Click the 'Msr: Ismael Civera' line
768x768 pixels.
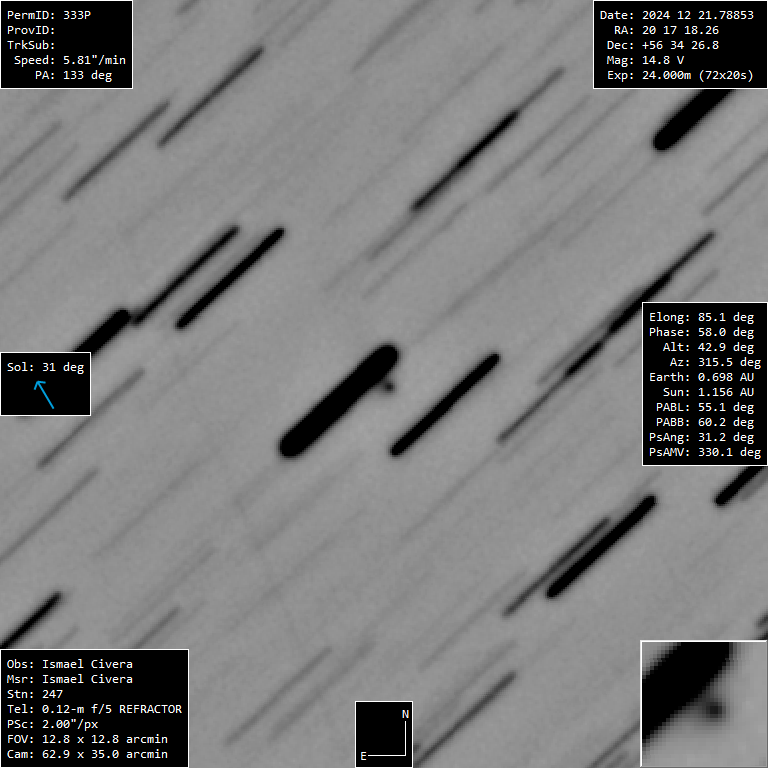(70, 679)
